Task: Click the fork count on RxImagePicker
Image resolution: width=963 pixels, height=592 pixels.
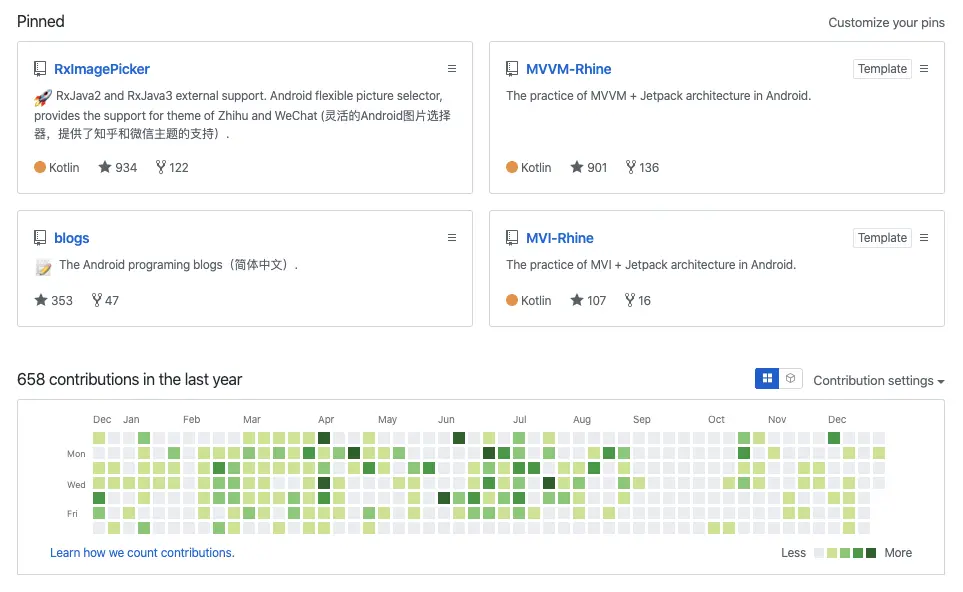Action: (172, 167)
